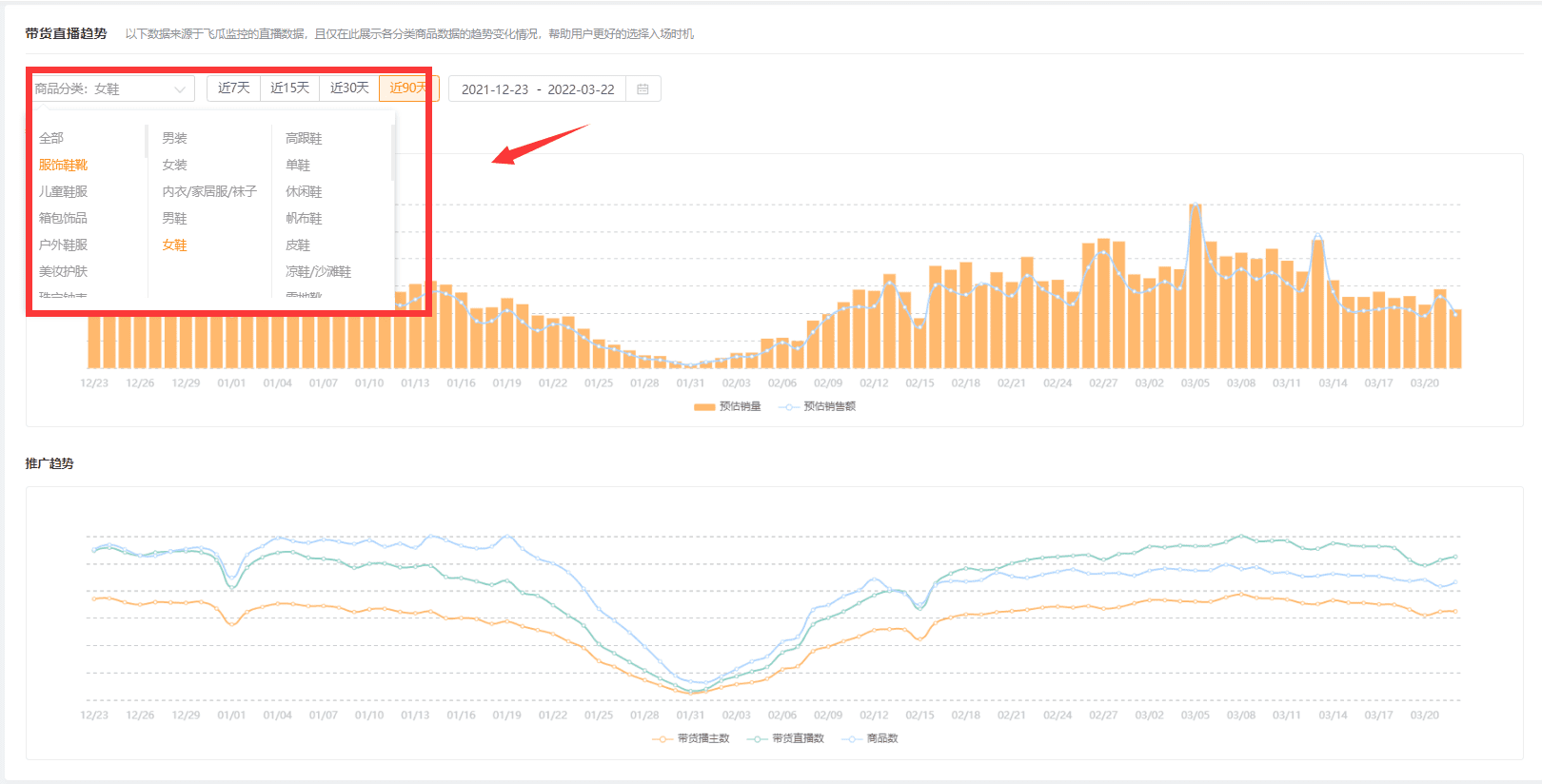Expand the 箱包饰品 category
Viewport: 1542px width, 784px height.
click(63, 218)
